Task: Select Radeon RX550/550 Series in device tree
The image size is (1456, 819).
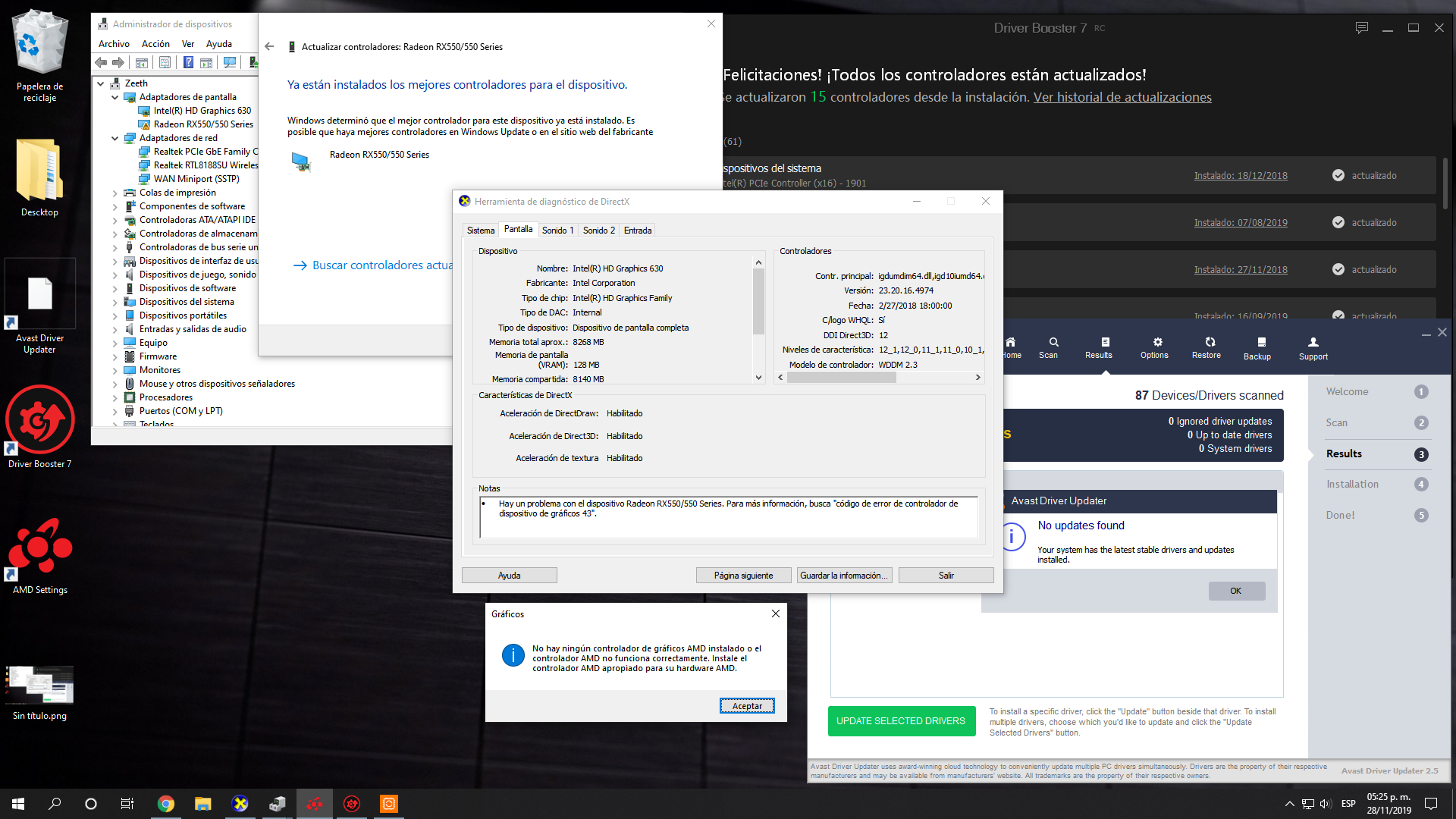Action: (203, 124)
